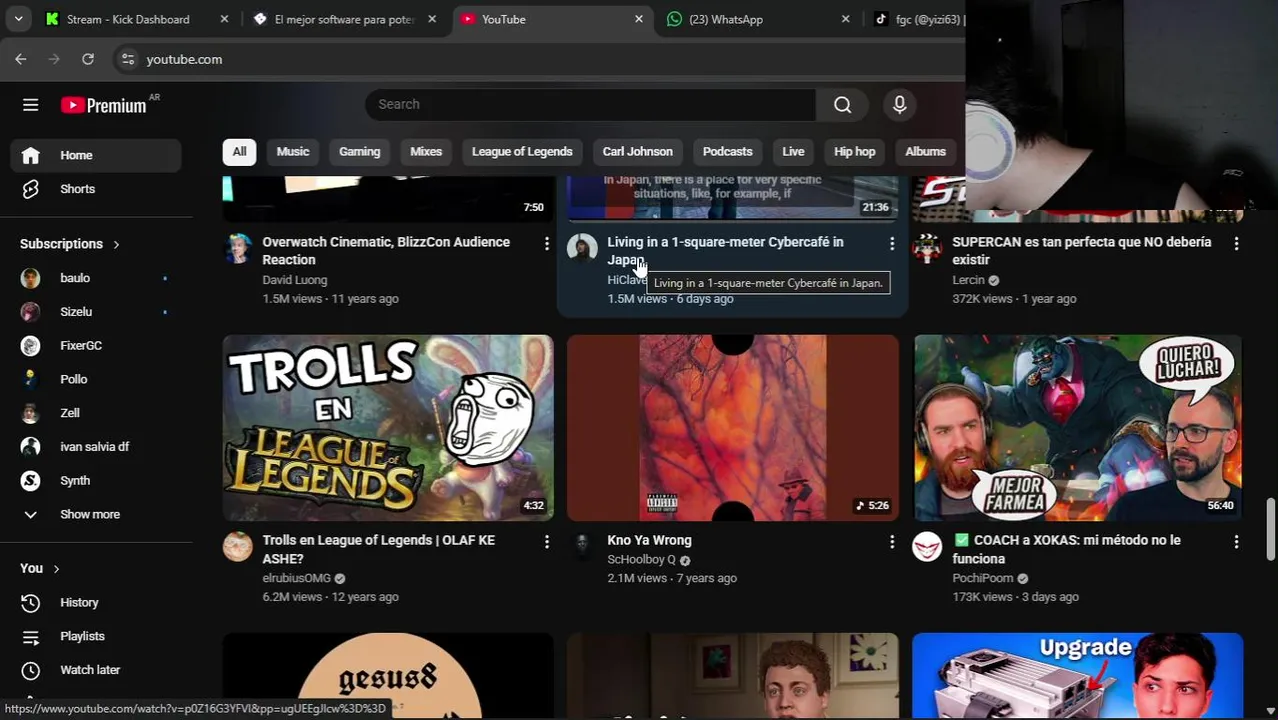
Task: Open more options for Kno Ya Wrong video
Action: point(892,541)
